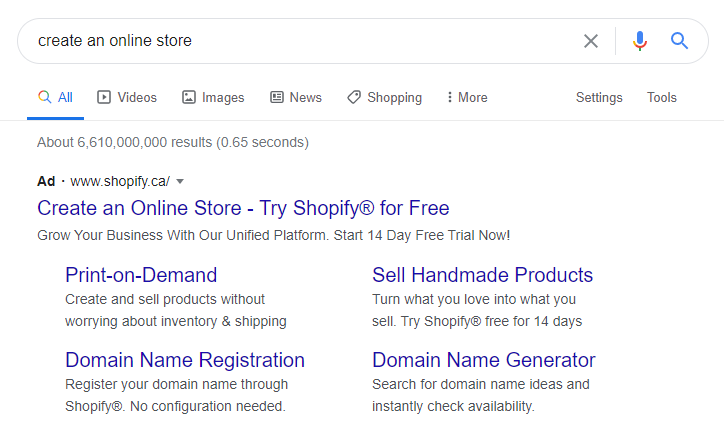Click the blue magnifying glass search button

tap(680, 41)
